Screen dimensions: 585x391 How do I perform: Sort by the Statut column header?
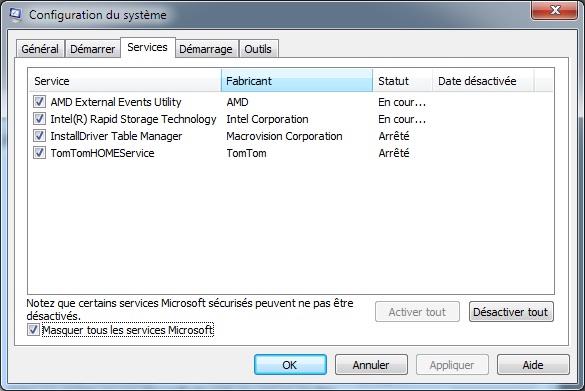click(x=403, y=81)
